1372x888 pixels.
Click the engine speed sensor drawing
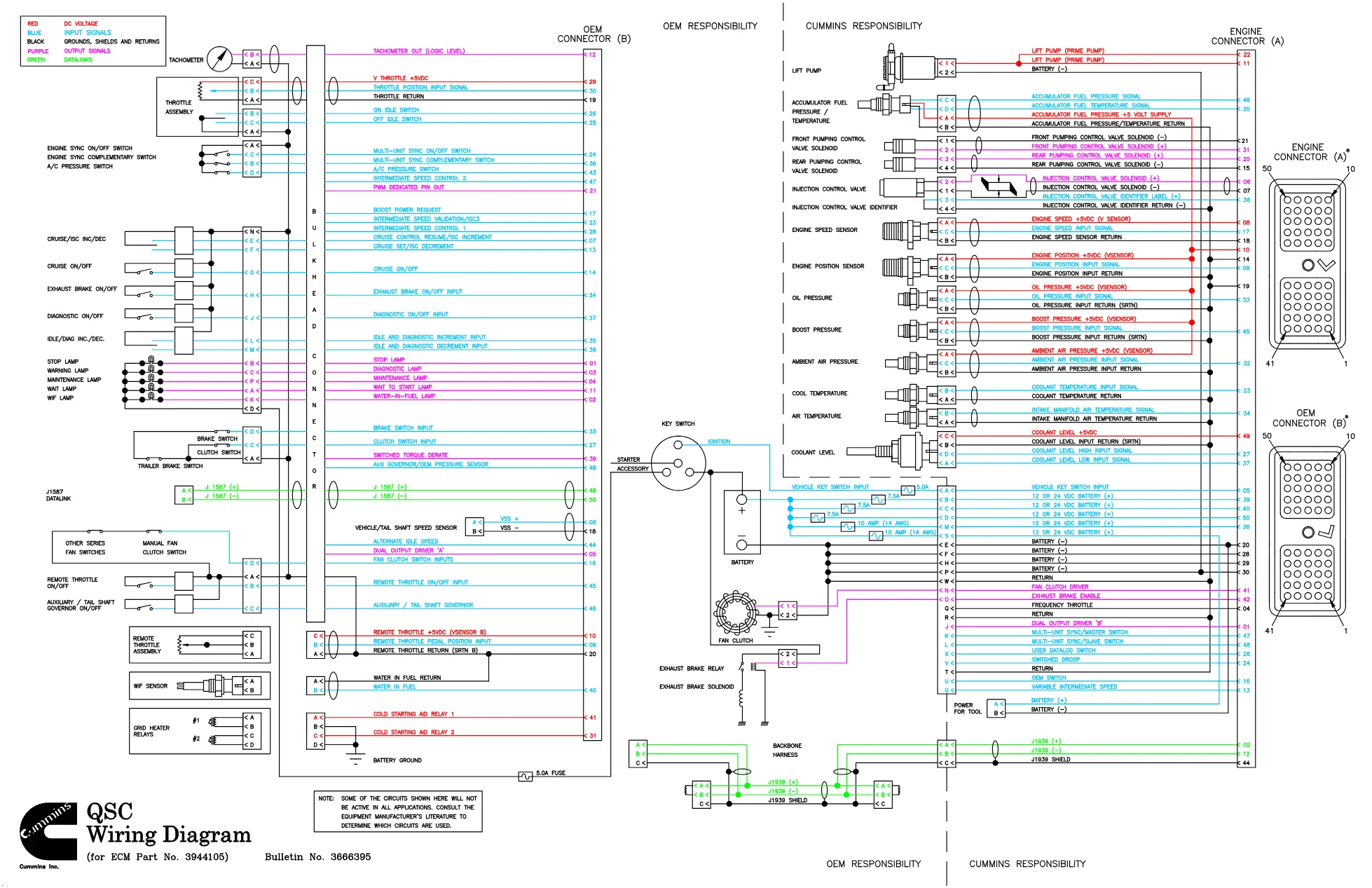click(x=909, y=231)
